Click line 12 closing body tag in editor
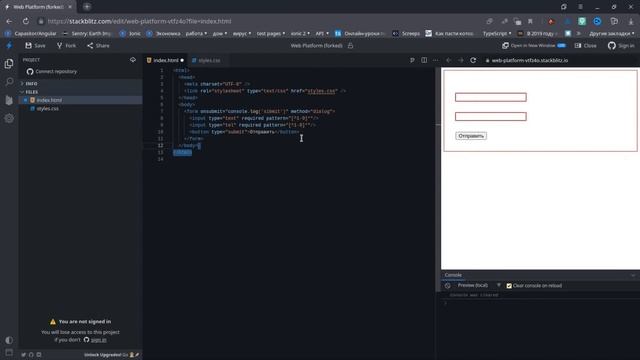The height and width of the screenshot is (360, 640). tap(189, 146)
